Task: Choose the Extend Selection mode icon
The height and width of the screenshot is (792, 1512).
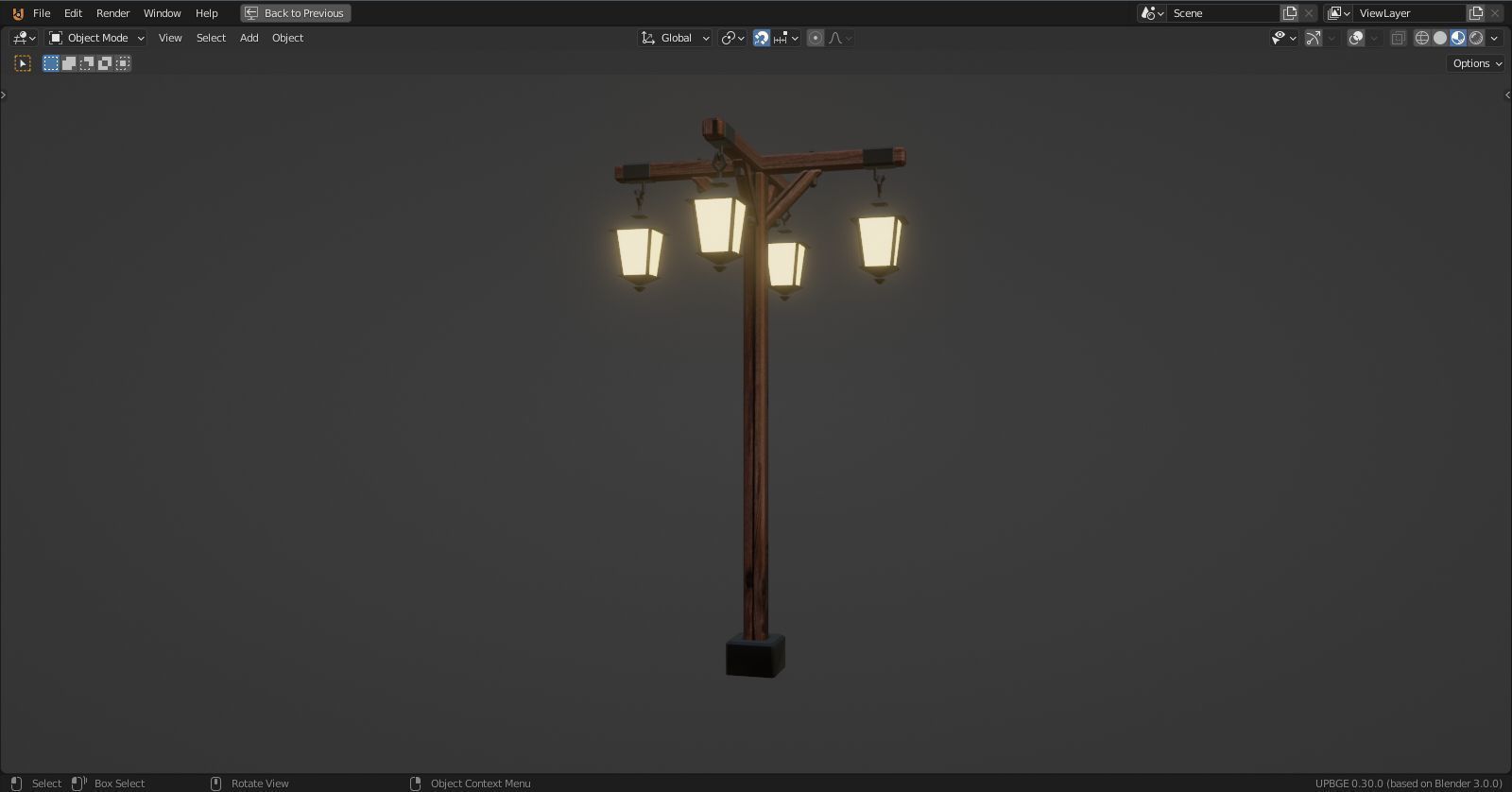Action: (x=69, y=63)
